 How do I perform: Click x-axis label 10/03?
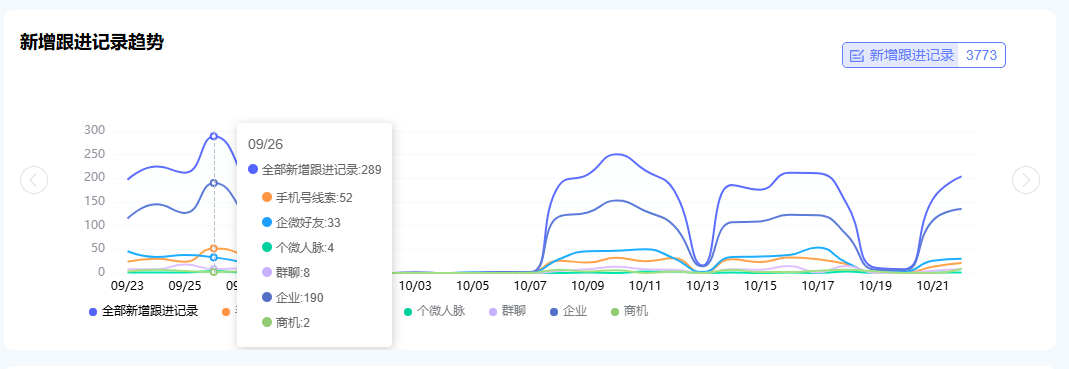click(415, 286)
